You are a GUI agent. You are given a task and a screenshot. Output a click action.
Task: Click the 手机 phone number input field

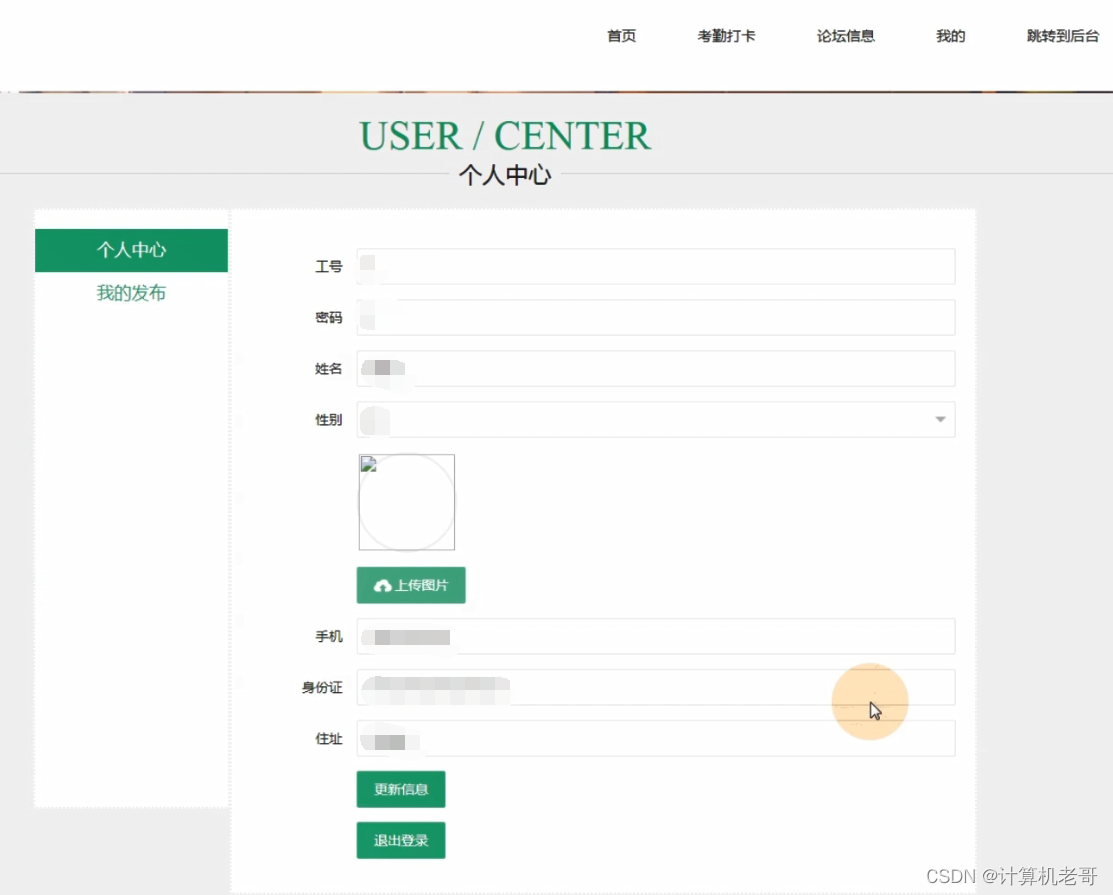(656, 636)
